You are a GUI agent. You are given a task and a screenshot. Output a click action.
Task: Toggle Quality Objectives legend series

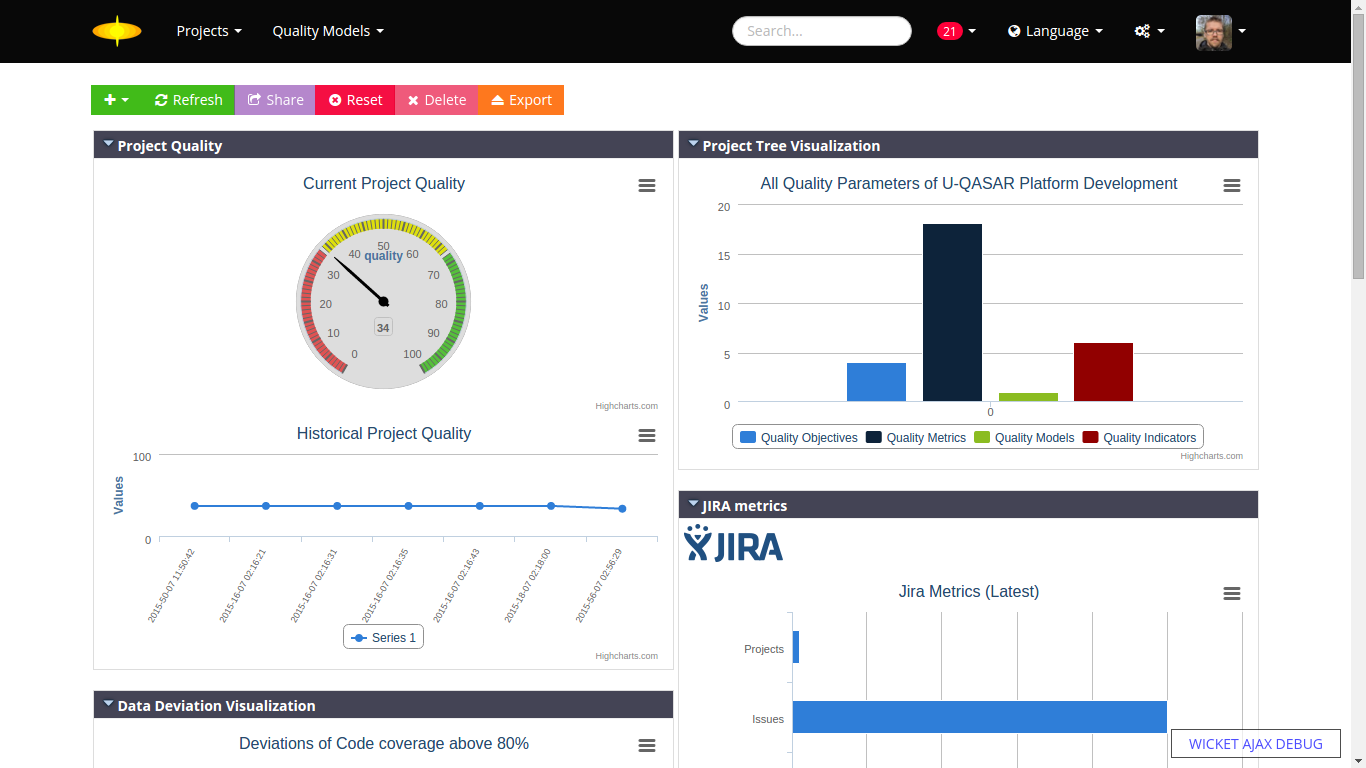coord(798,437)
